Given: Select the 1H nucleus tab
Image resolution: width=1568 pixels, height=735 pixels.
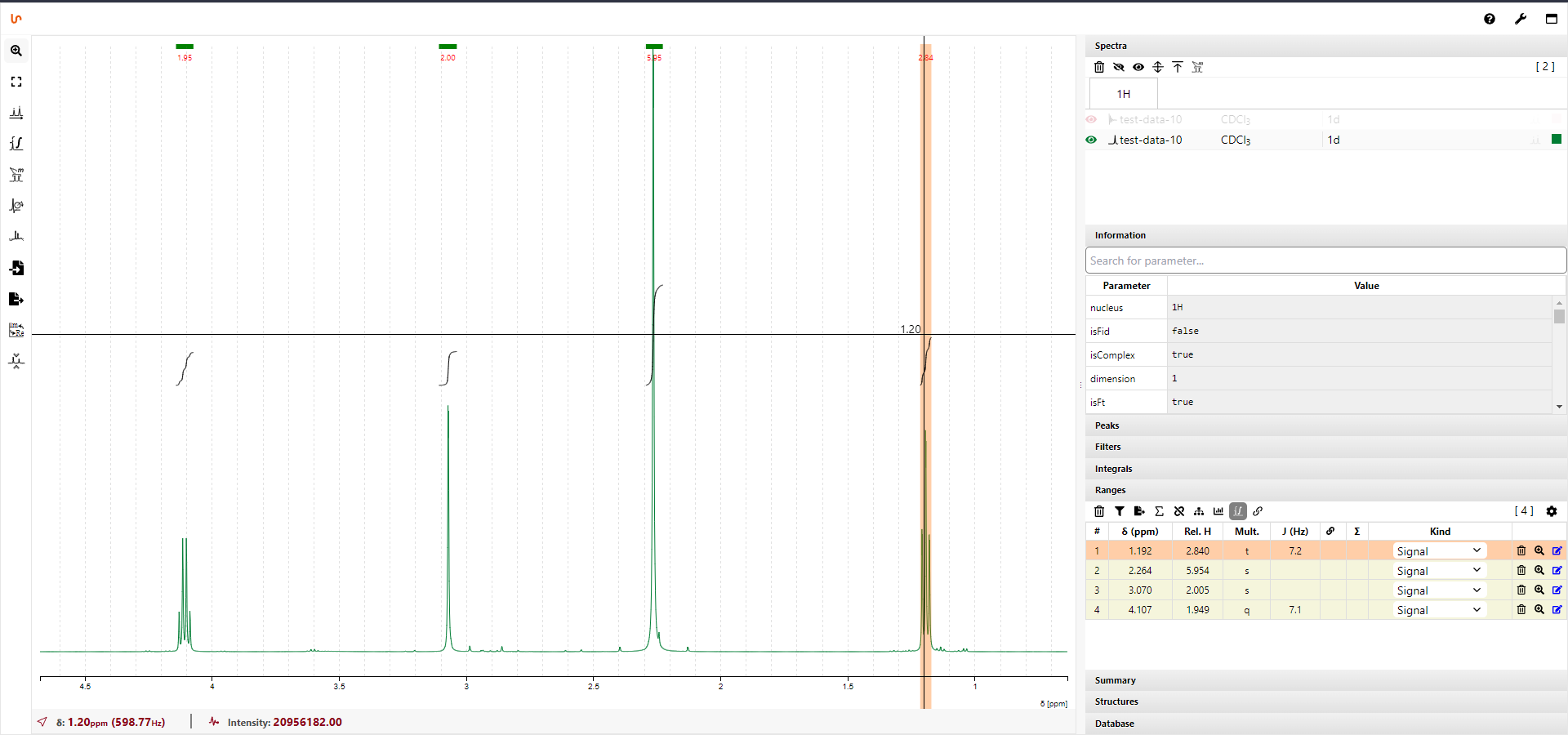Looking at the screenshot, I should pos(1124,94).
